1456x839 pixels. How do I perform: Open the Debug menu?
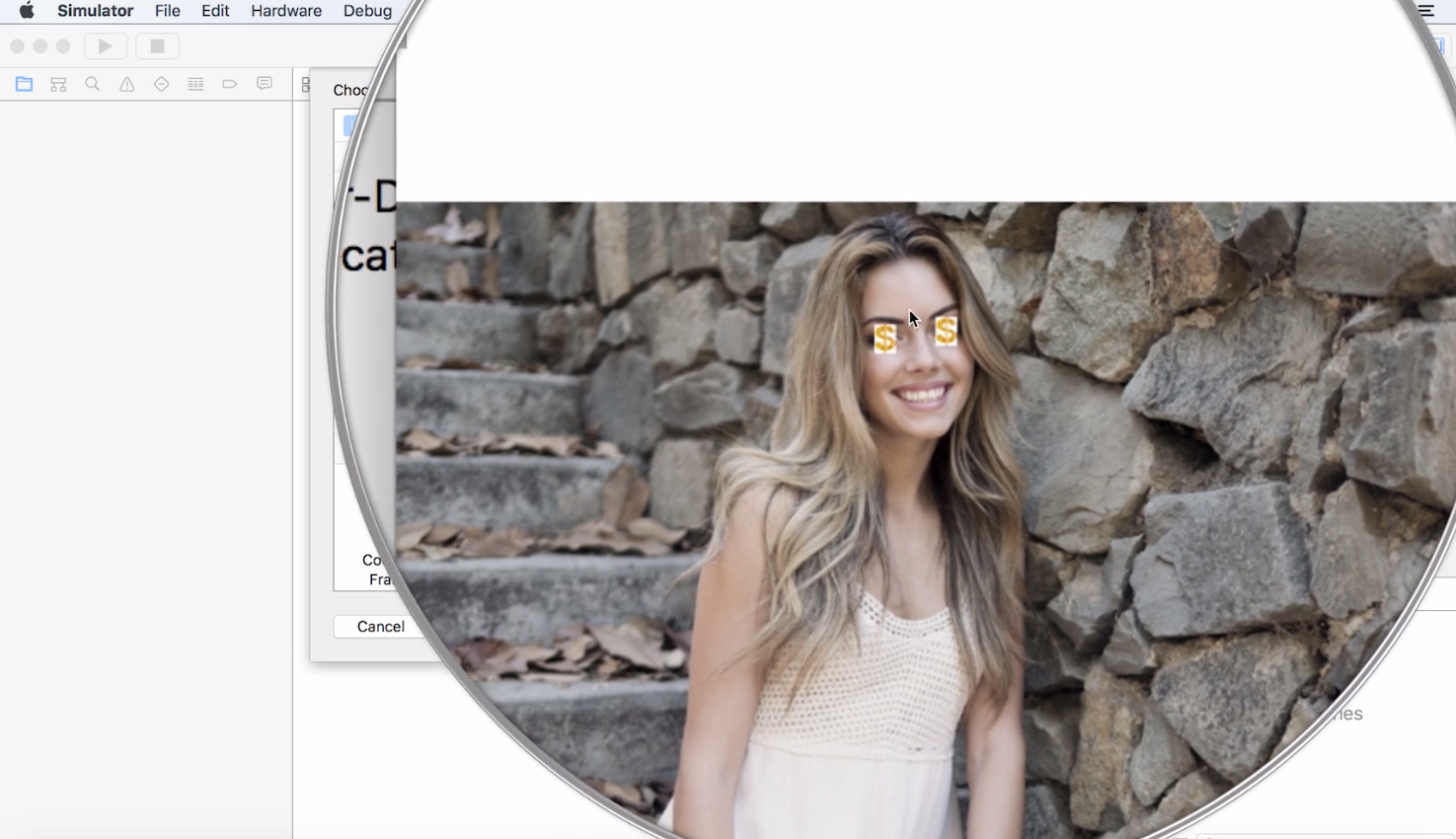[367, 11]
